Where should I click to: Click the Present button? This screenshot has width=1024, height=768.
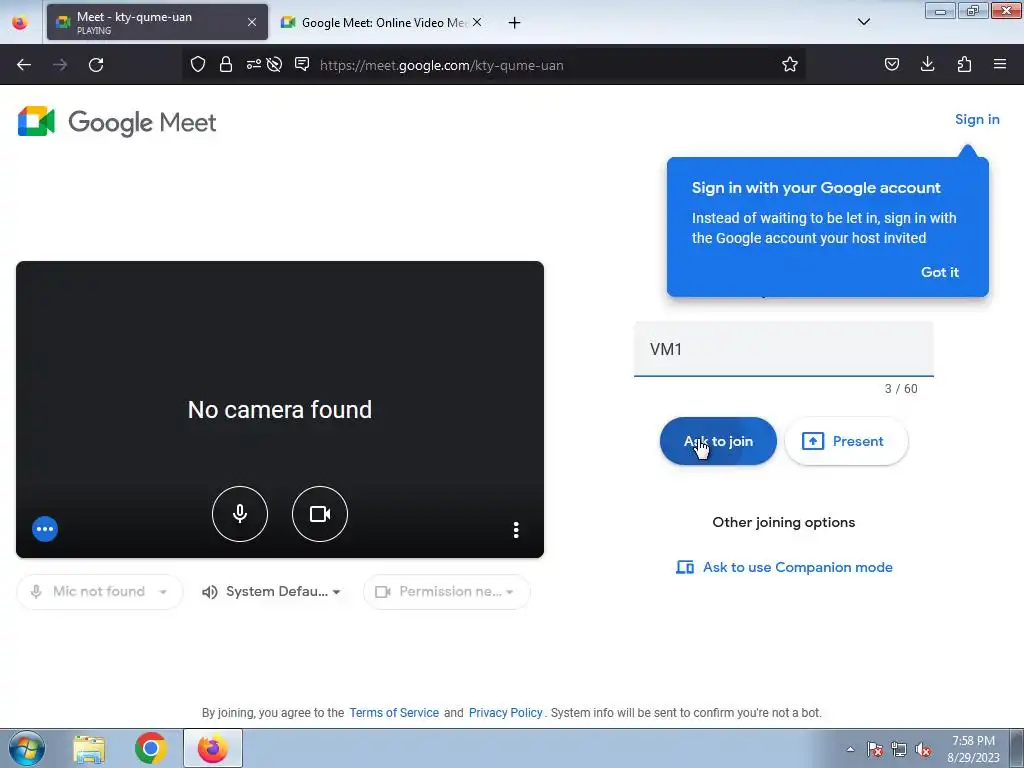(x=846, y=441)
